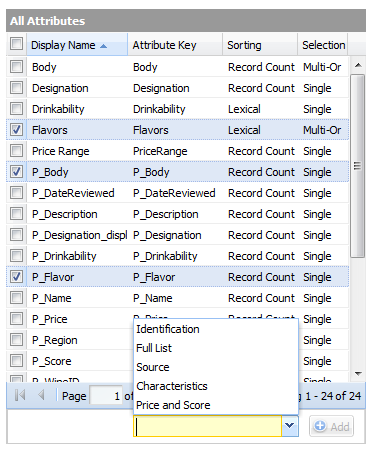The image size is (370, 455).
Task: Choose Source from the dropdown list
Action: click(216, 367)
